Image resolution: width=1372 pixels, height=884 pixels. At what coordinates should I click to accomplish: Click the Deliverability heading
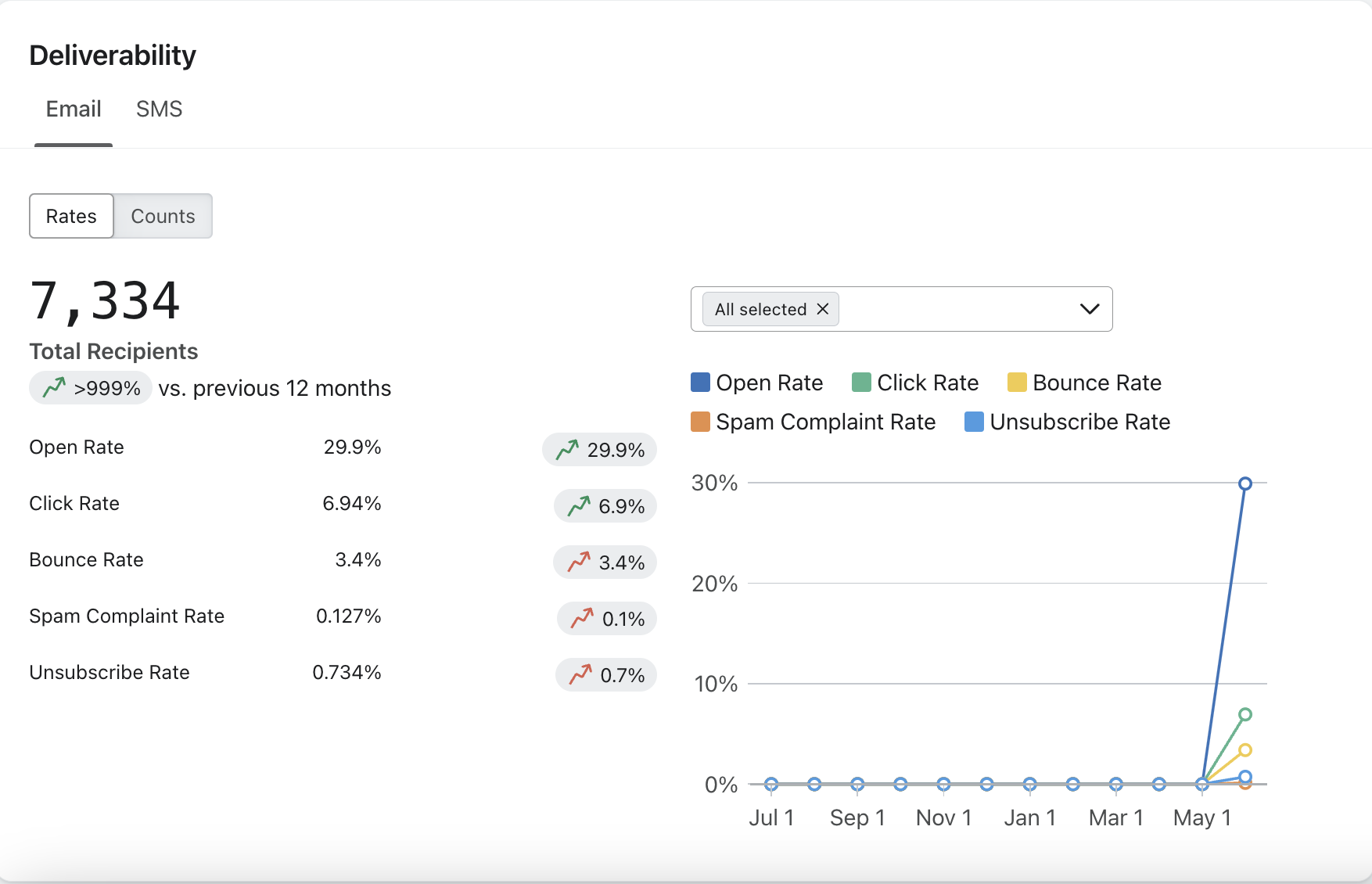(113, 56)
